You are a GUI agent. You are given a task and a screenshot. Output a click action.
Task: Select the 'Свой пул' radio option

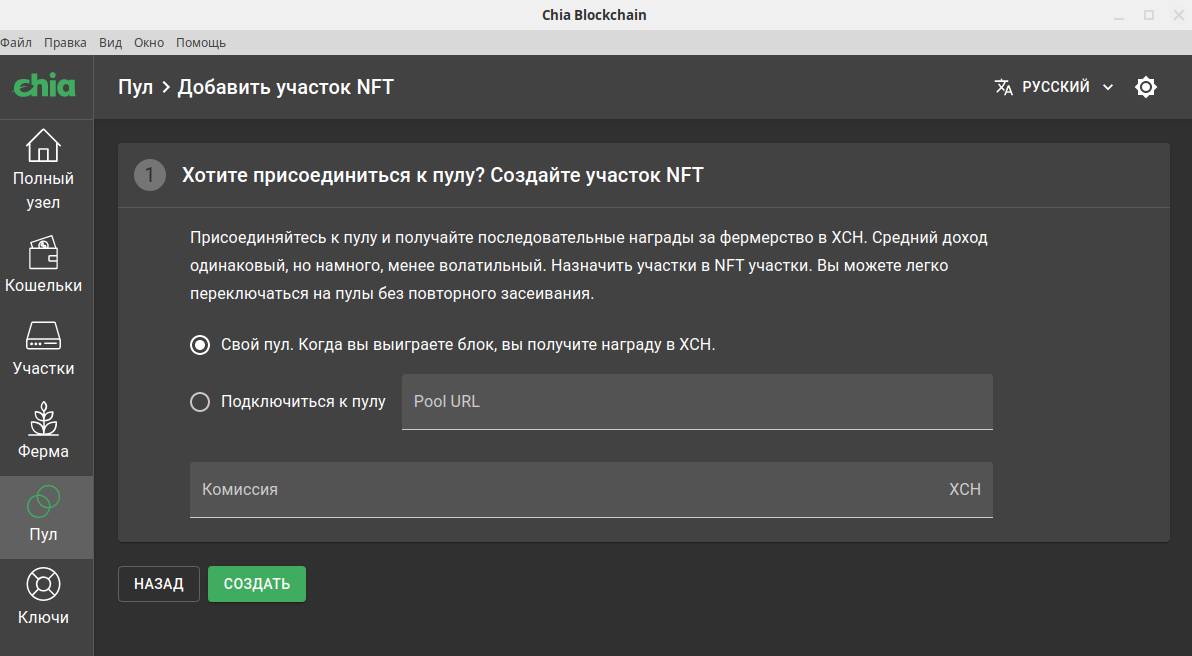click(200, 345)
